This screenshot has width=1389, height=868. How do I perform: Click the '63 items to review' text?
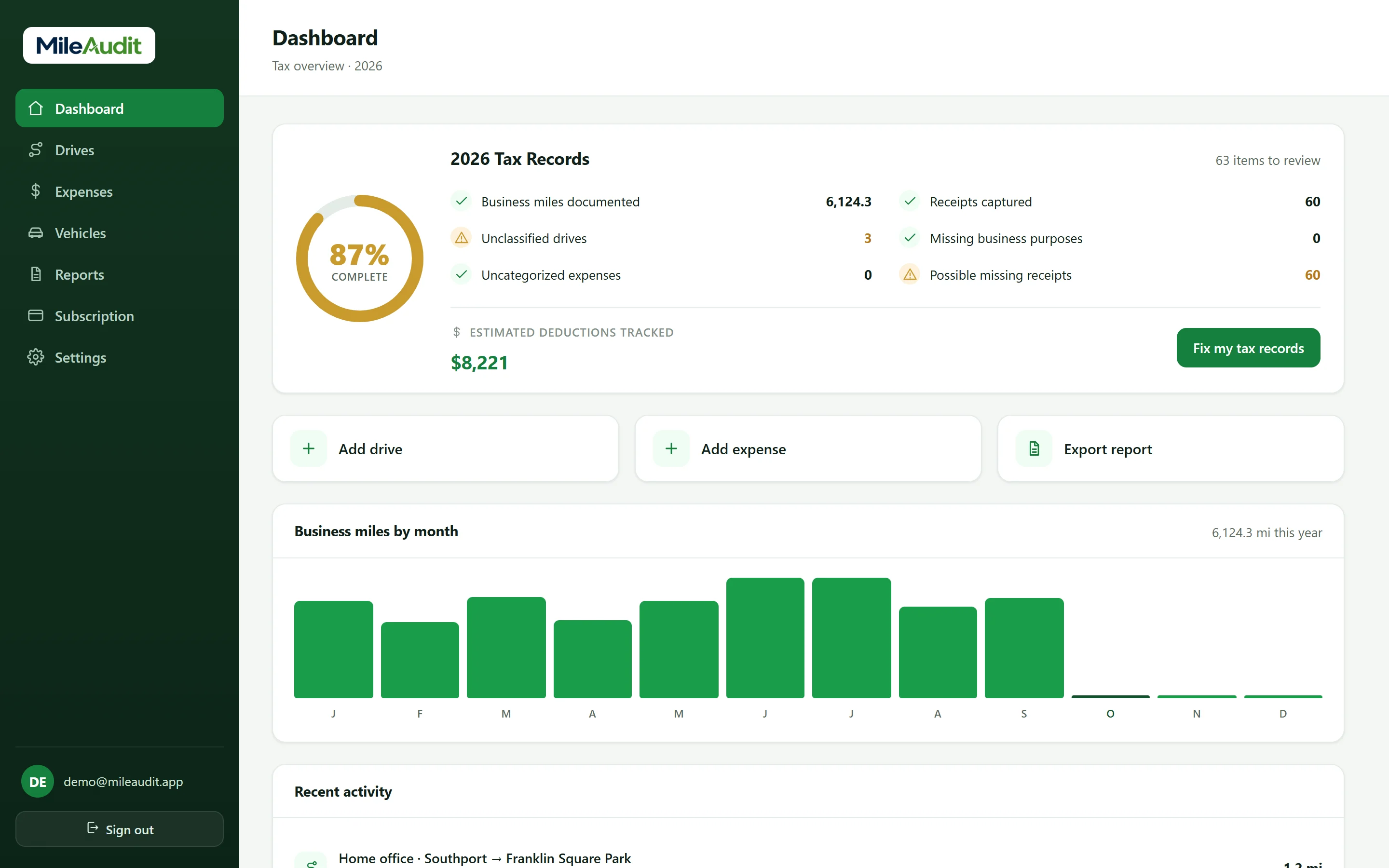[x=1267, y=161]
